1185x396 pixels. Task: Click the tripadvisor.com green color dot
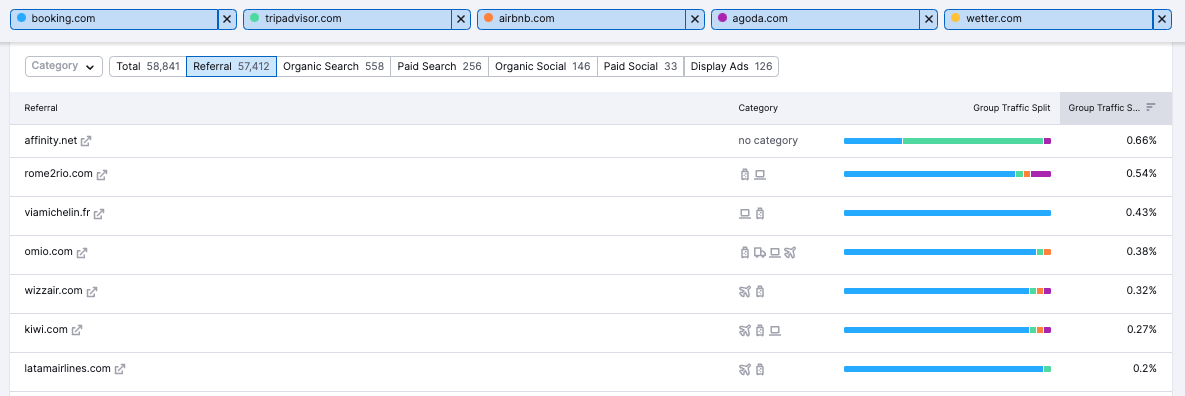[255, 18]
